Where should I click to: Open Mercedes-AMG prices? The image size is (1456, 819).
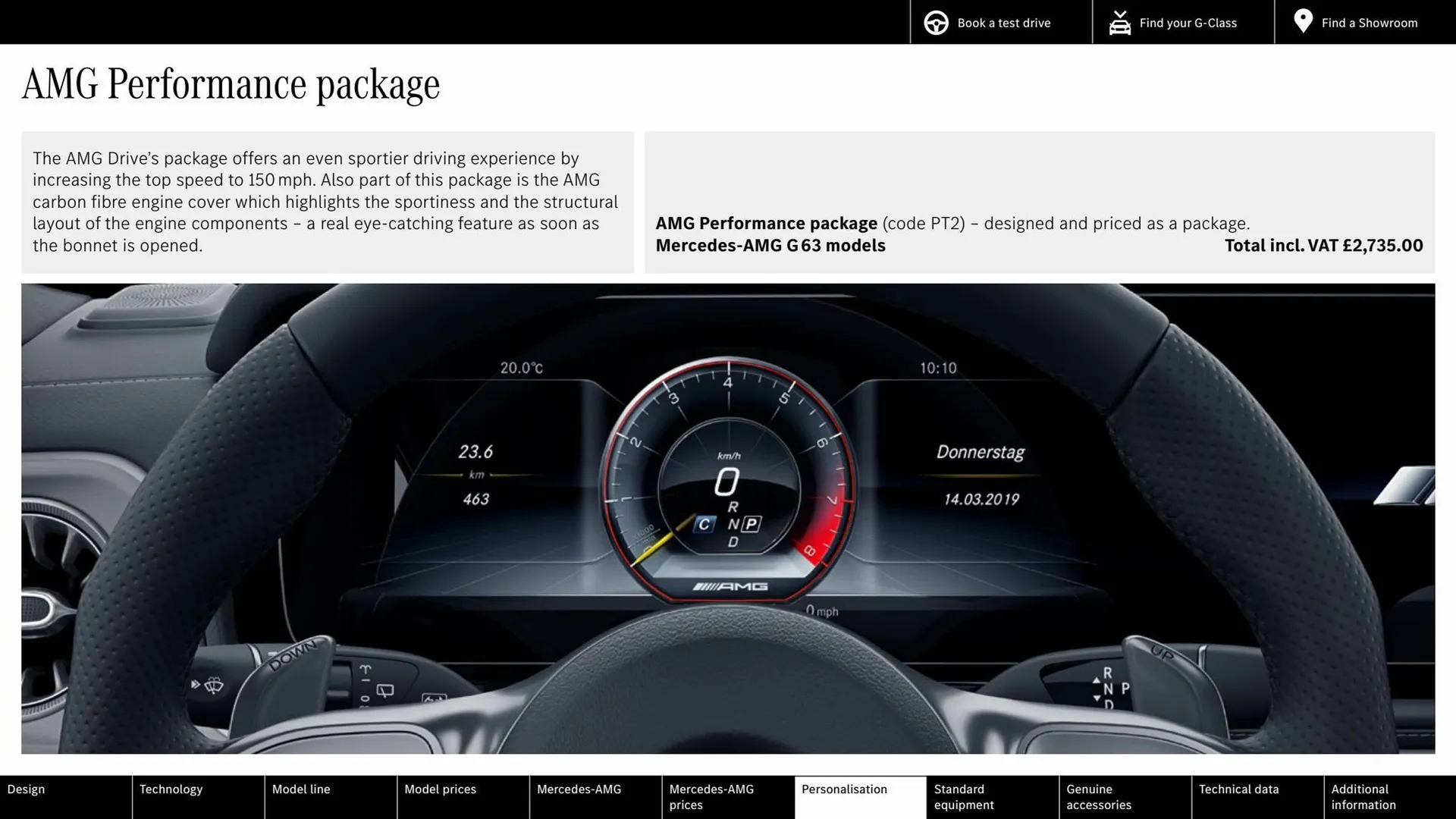[x=711, y=796]
